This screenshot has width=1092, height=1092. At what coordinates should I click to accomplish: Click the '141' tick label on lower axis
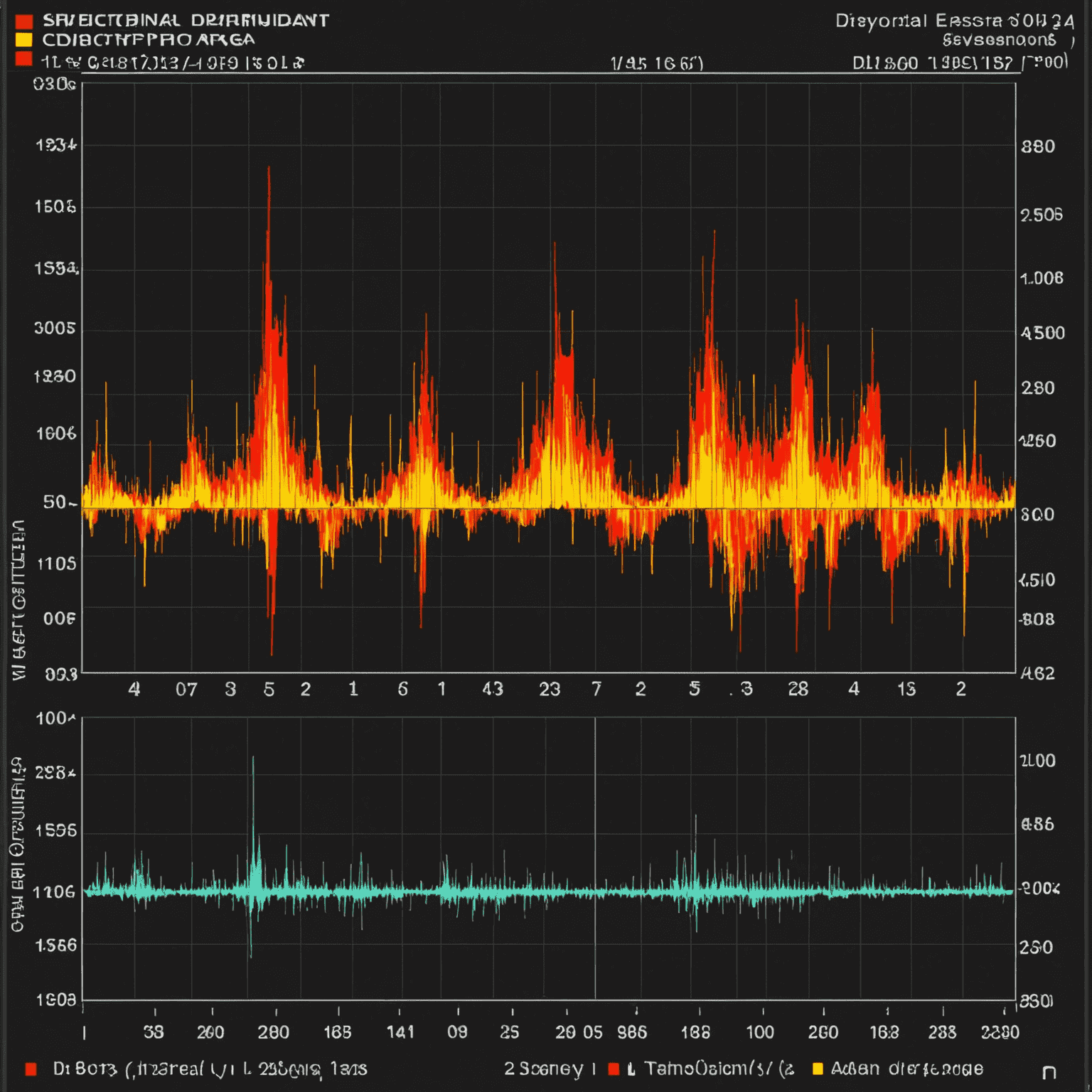click(x=400, y=1032)
